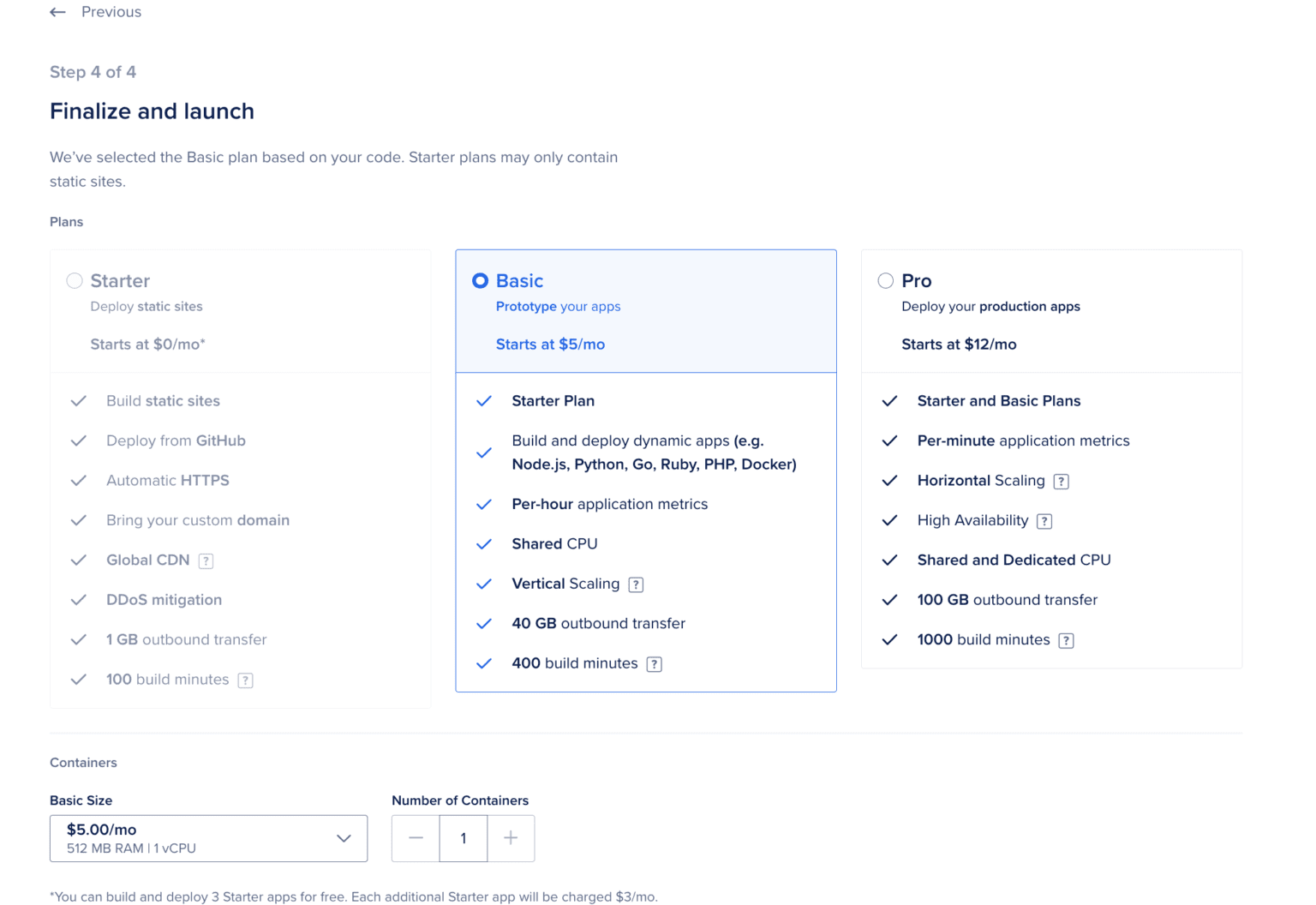The image size is (1316, 905).
Task: Click the 512 MB RAM size option box
Action: point(208,838)
